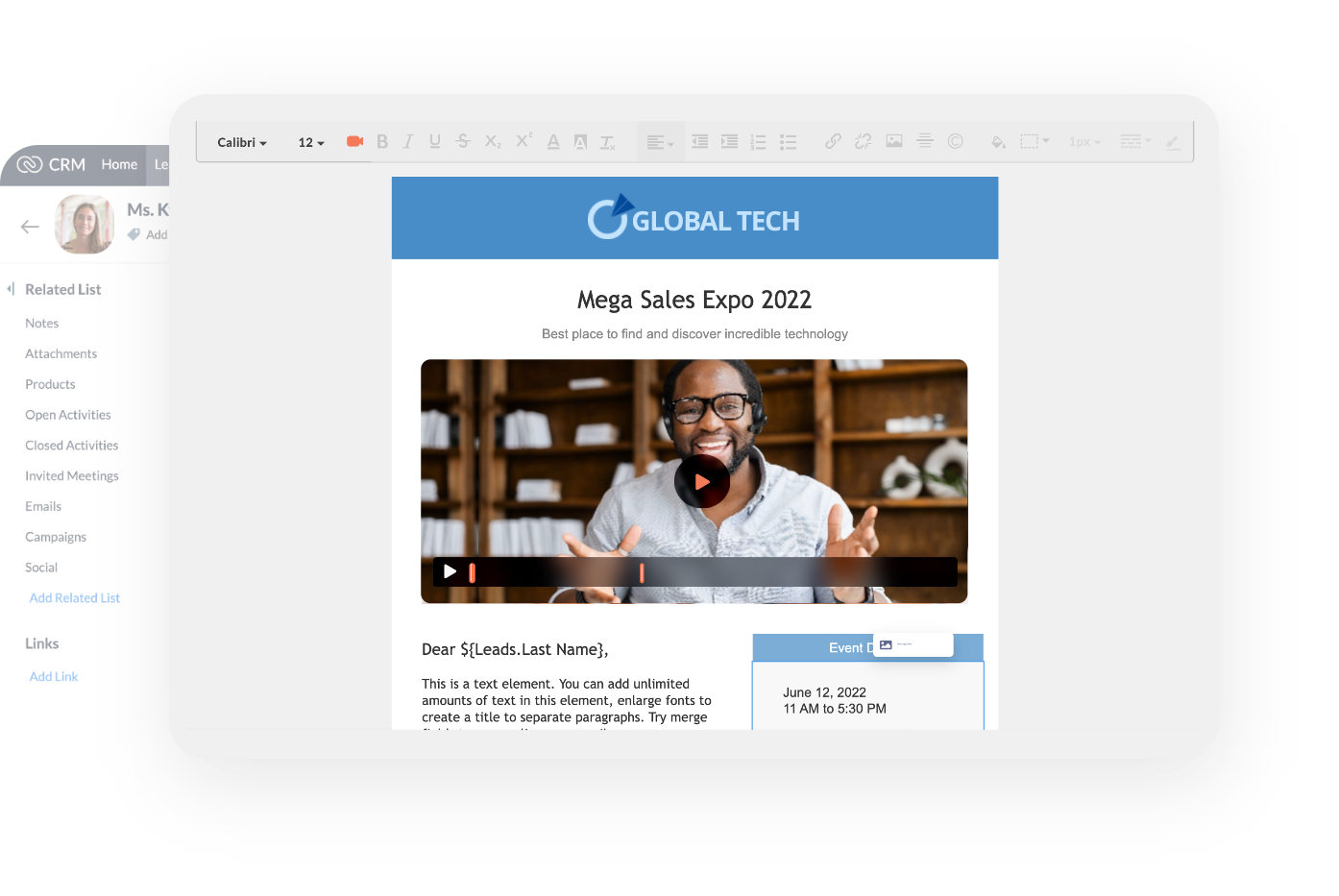Click the insert link icon
Image resolution: width=1339 pixels, height=896 pixels.
[x=833, y=141]
